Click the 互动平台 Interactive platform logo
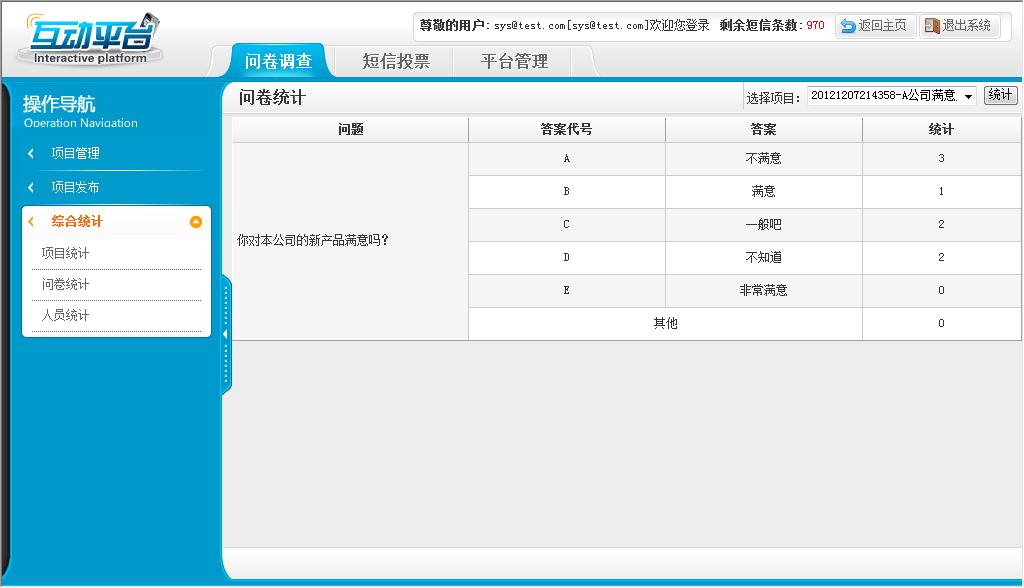Image resolution: width=1024 pixels, height=588 pixels. (91, 39)
